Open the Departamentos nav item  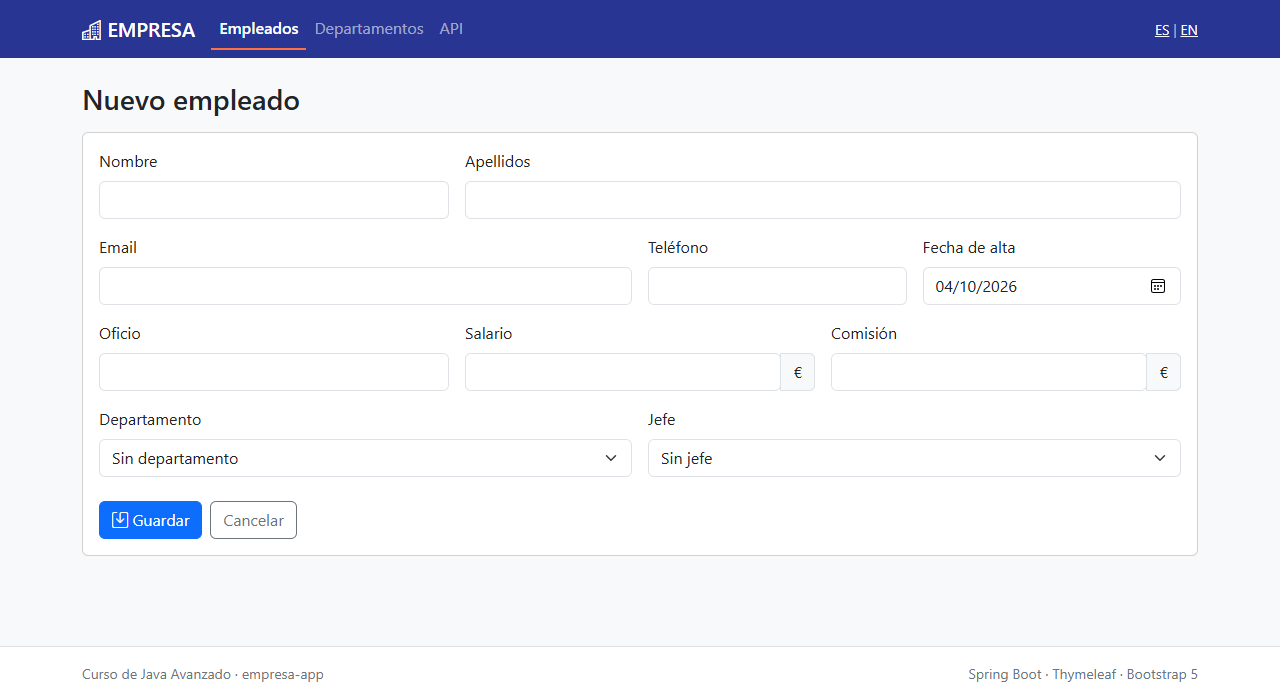369,29
